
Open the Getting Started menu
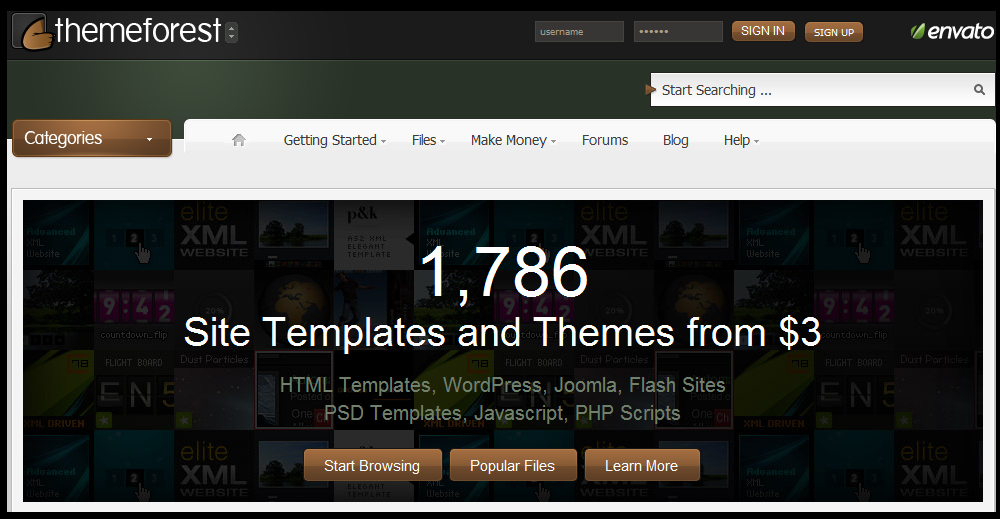tap(335, 140)
